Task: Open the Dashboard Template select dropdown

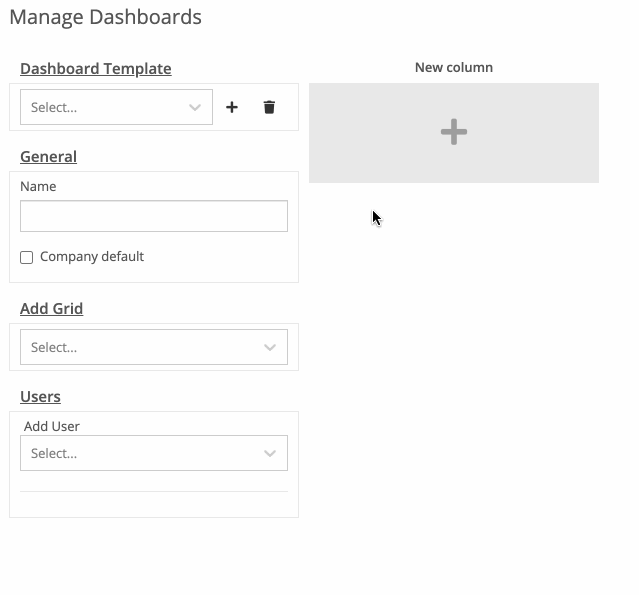Action: (116, 107)
